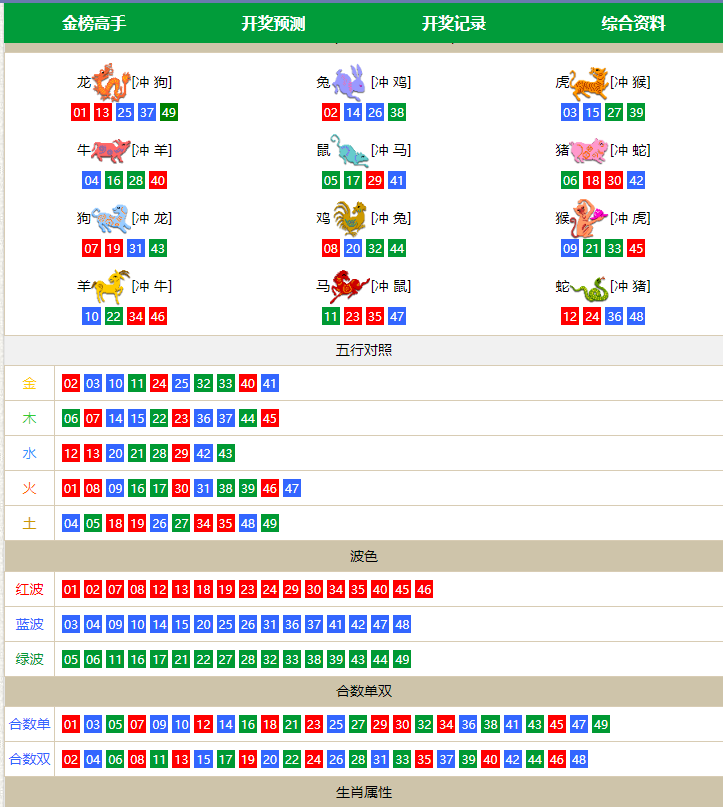Switch to the 开奖预测 tab
Viewport: 723px width, 807px height.
(273, 23)
